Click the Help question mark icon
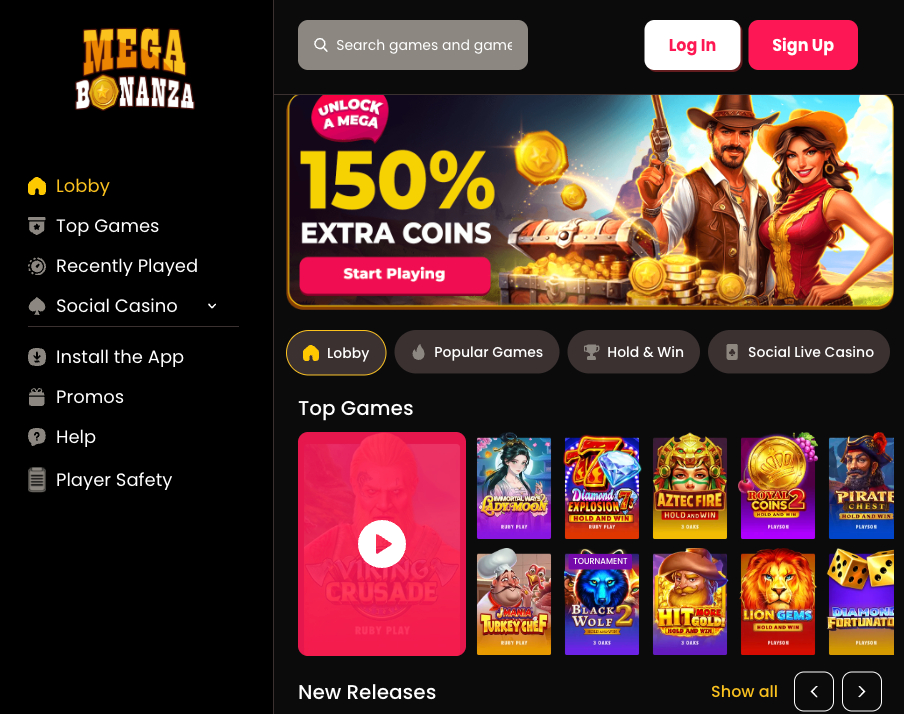904x714 pixels. 37,437
